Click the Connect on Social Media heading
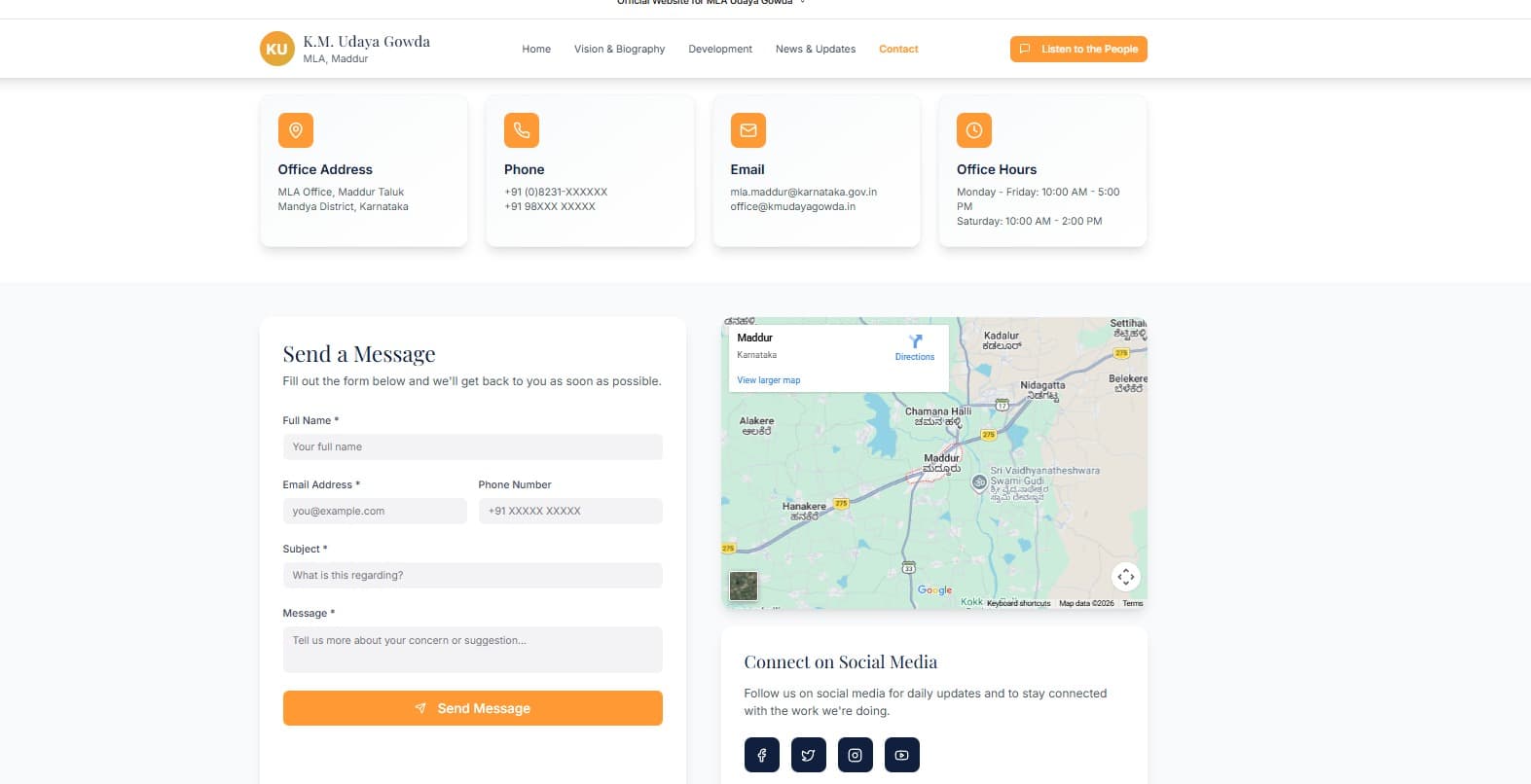 pos(841,662)
